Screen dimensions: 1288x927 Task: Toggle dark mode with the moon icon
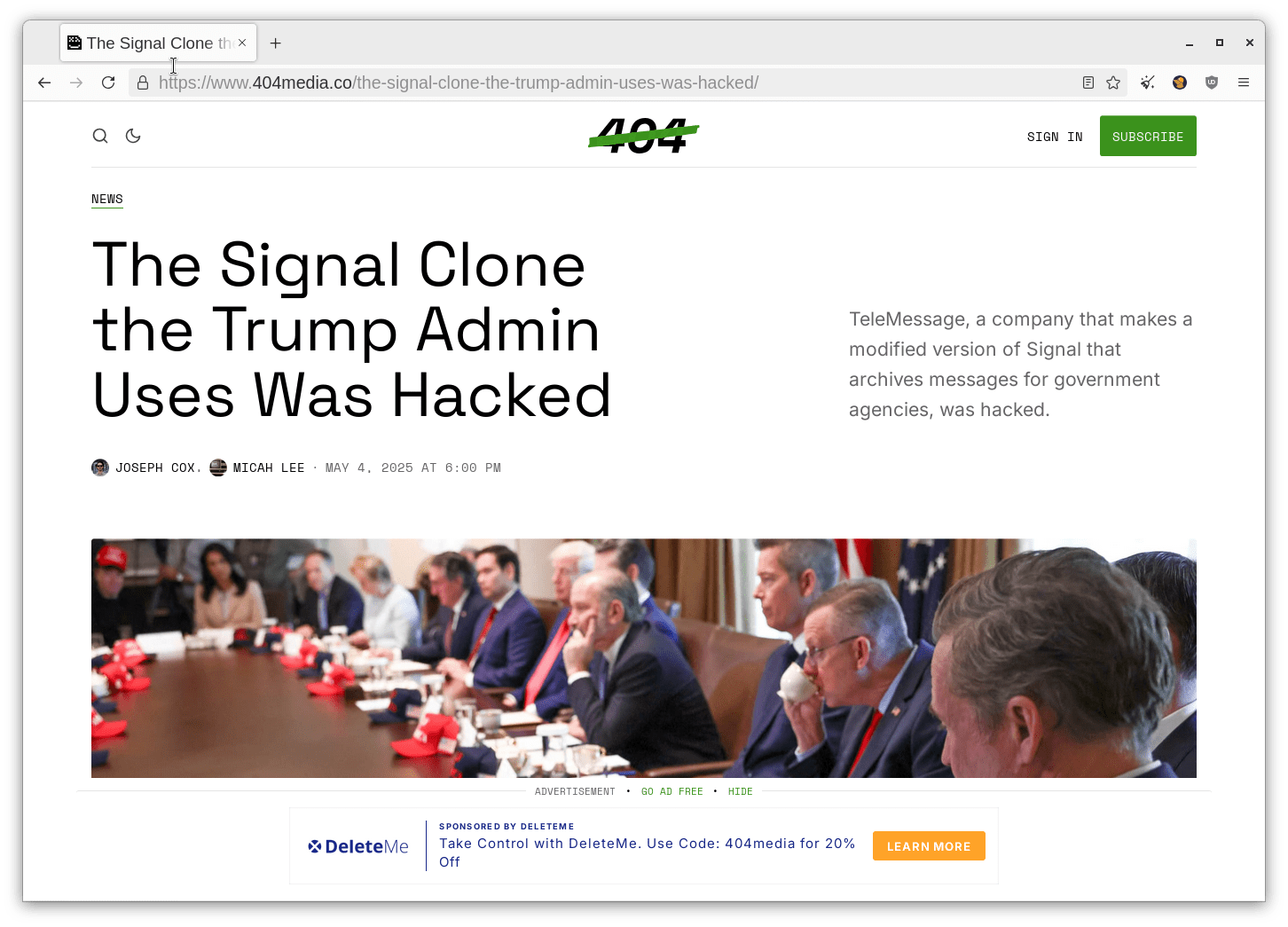tap(133, 136)
